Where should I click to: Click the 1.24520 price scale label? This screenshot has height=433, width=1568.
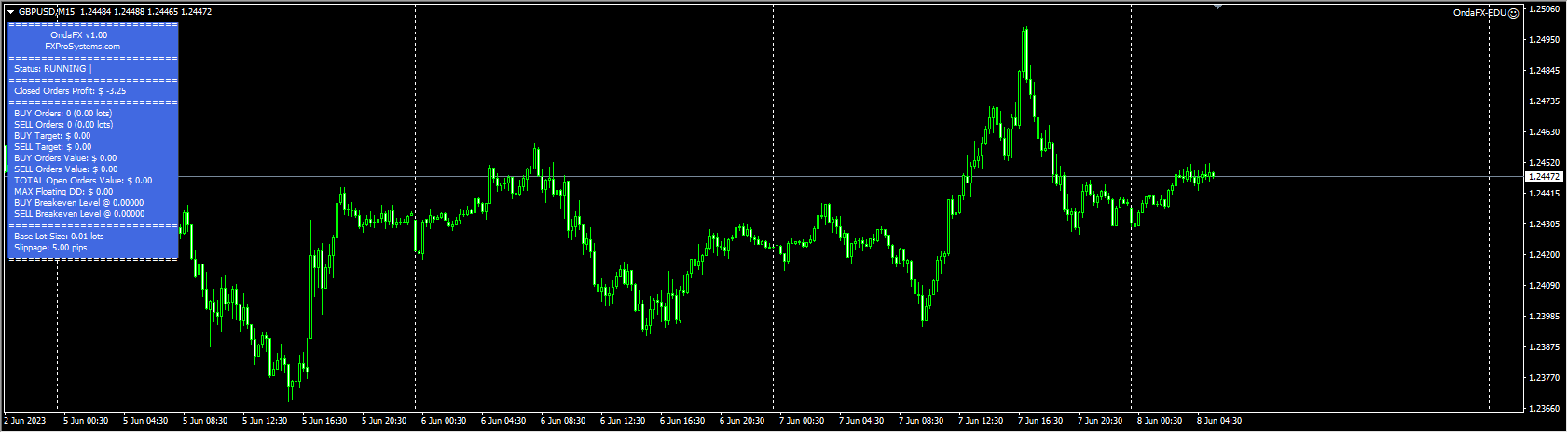point(1545,163)
